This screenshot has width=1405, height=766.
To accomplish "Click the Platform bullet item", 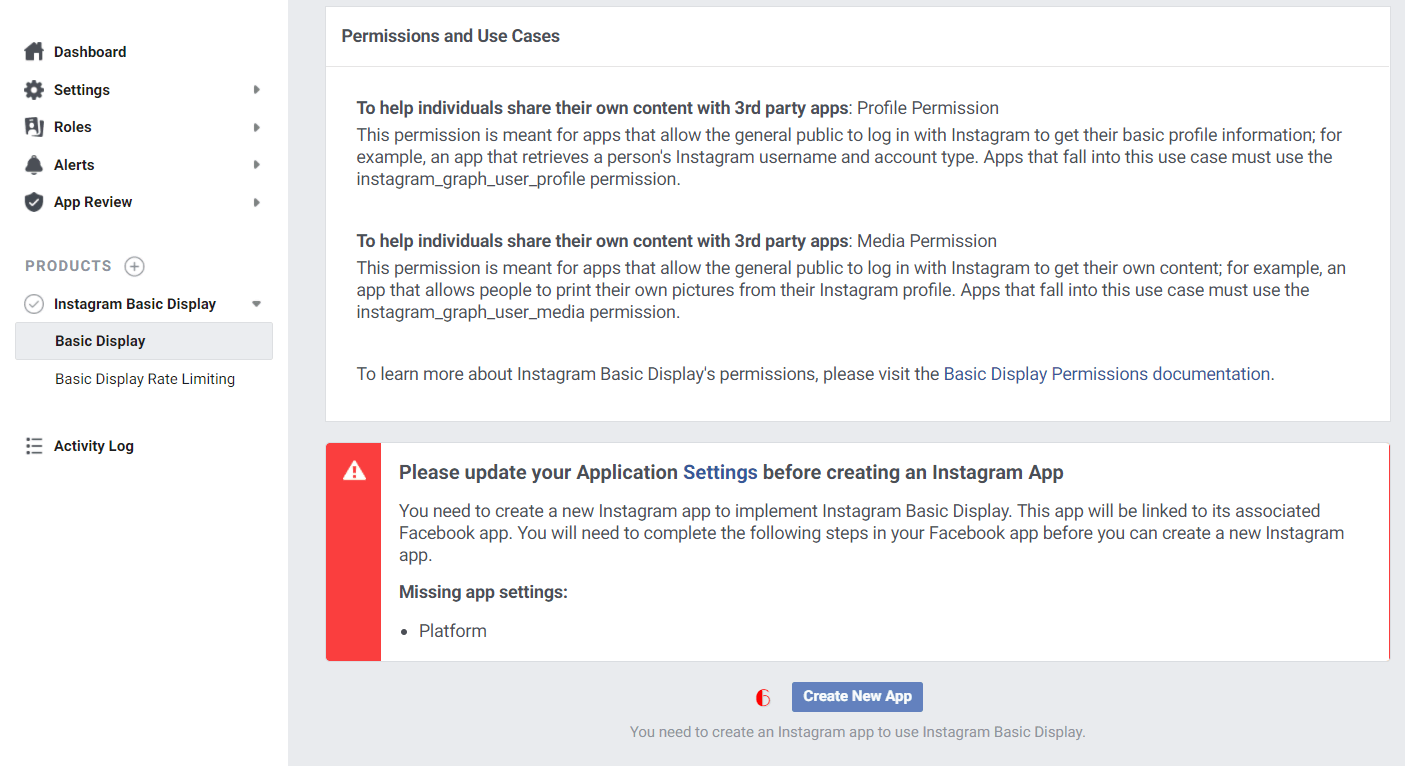I will pyautogui.click(x=453, y=631).
